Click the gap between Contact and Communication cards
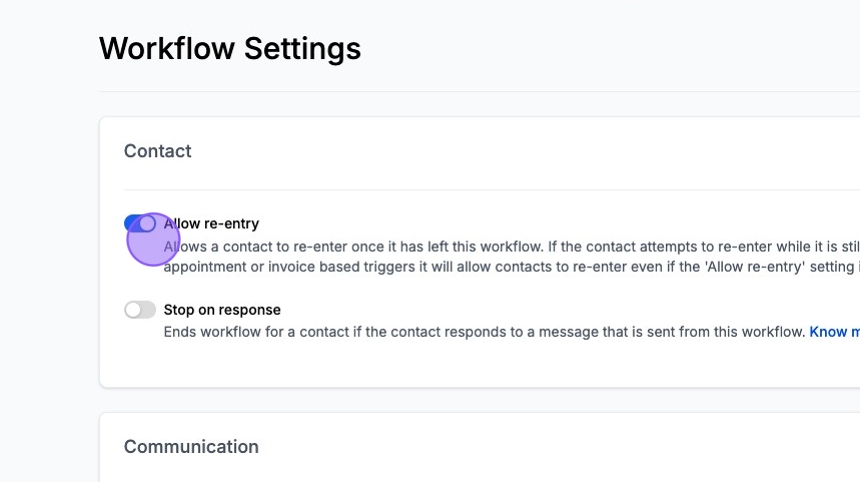Image resolution: width=860 pixels, height=482 pixels. (480, 400)
